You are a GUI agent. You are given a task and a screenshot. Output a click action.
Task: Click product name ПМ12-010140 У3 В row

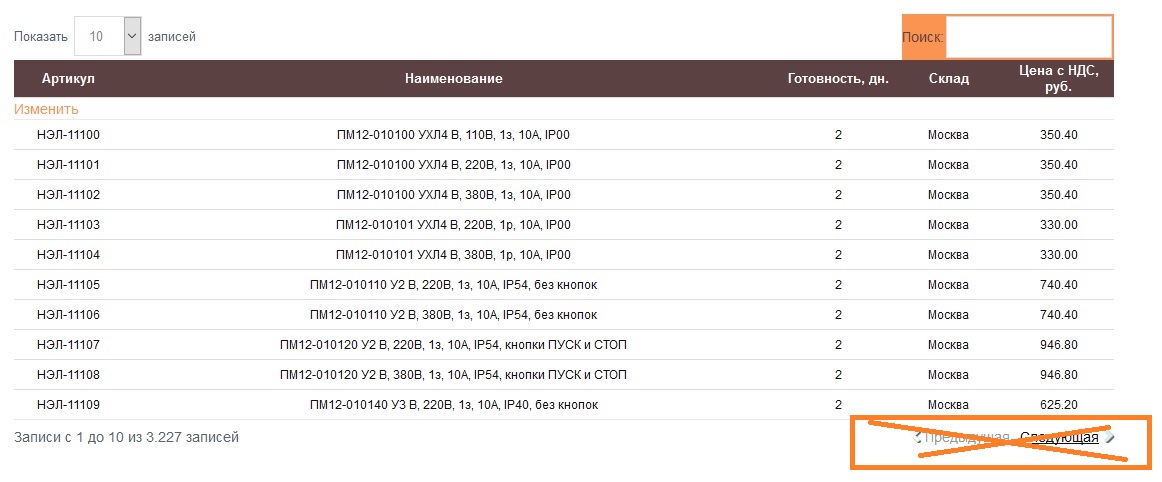[454, 405]
